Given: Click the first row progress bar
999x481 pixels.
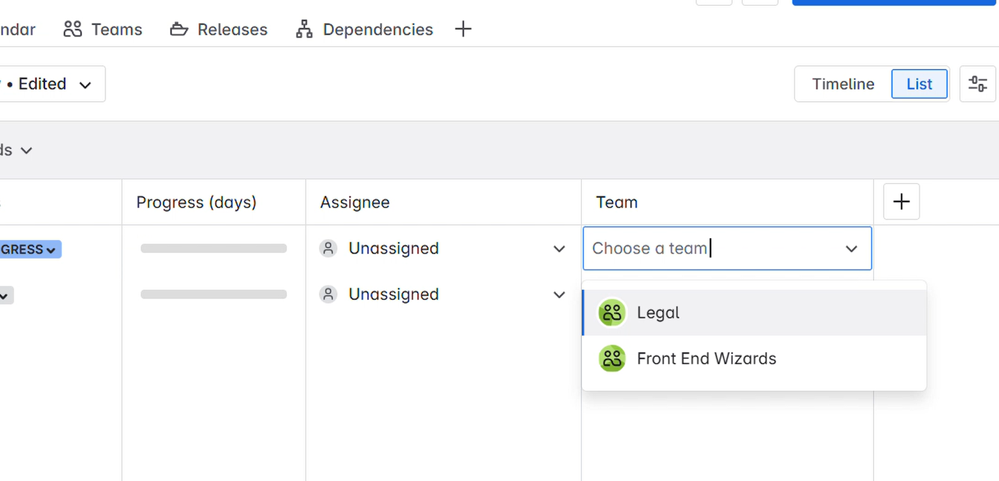Looking at the screenshot, I should [x=213, y=249].
